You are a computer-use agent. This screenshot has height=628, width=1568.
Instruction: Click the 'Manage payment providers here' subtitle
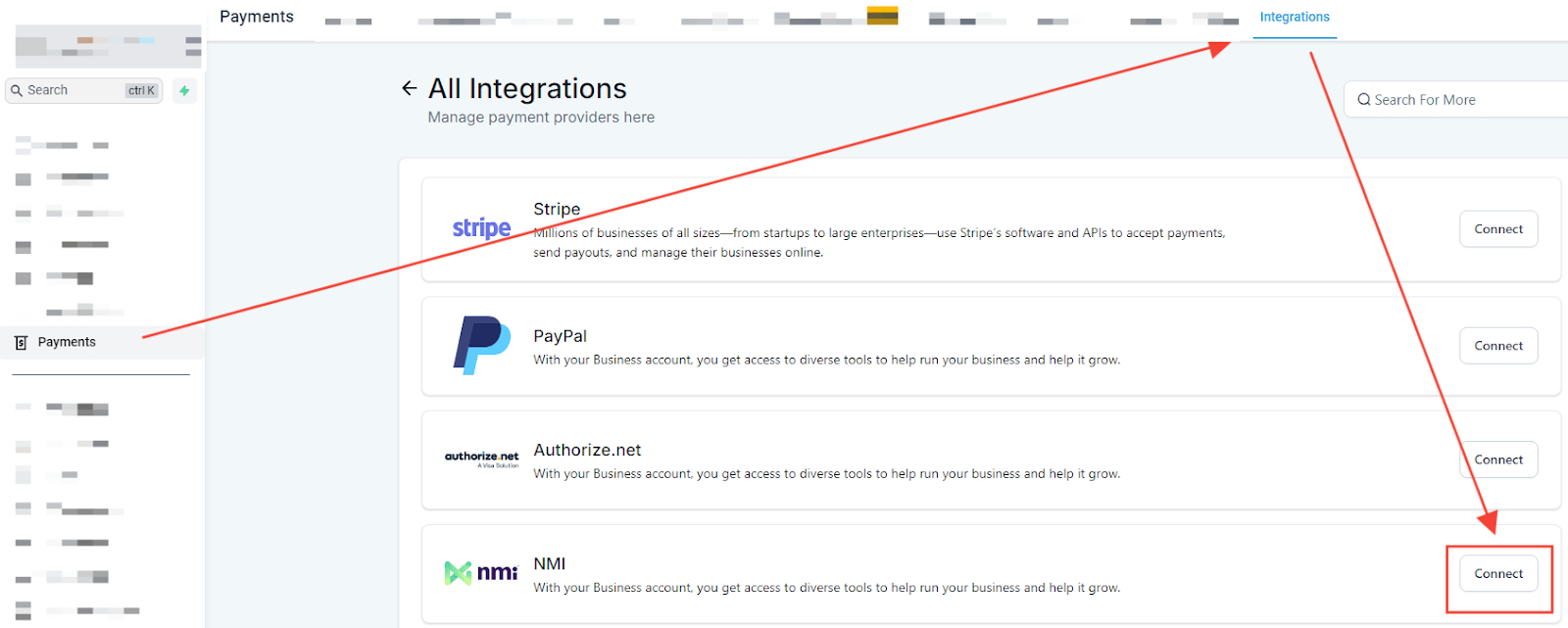pyautogui.click(x=541, y=118)
